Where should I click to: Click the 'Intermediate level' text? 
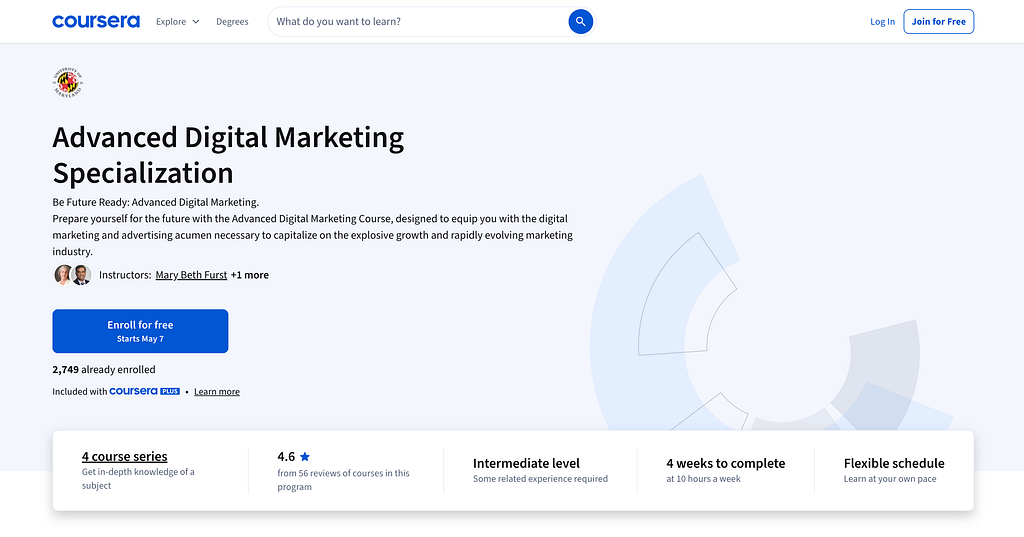point(526,463)
